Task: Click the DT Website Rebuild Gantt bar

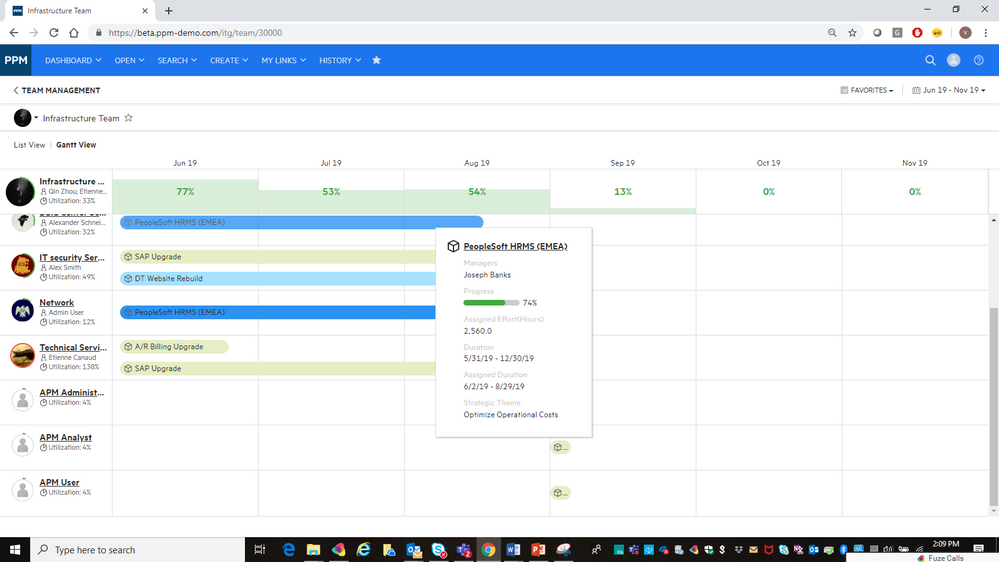Action: pos(278,278)
